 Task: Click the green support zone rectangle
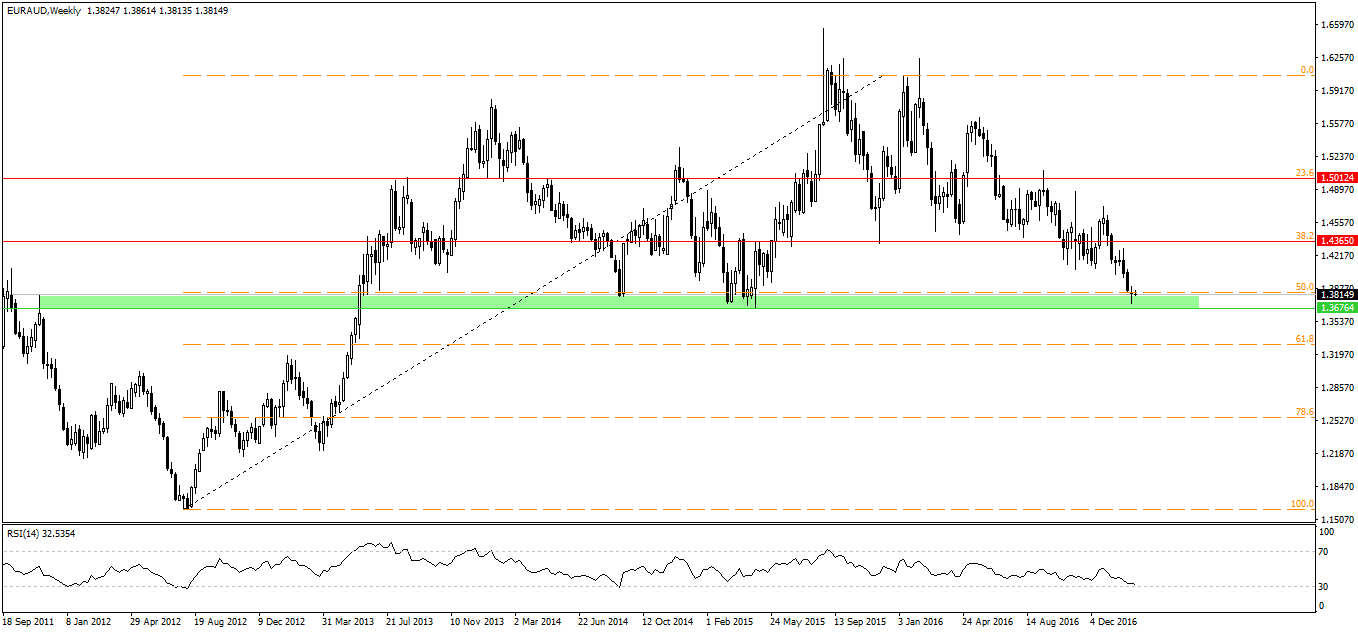[x=600, y=301]
